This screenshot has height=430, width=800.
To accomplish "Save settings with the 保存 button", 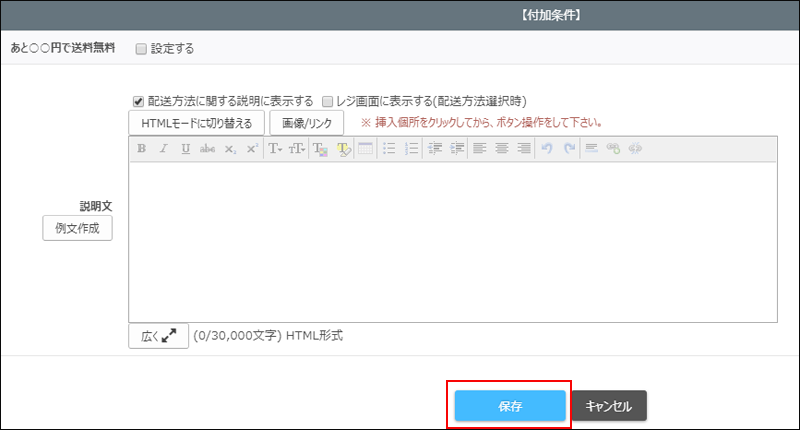I will click(510, 406).
